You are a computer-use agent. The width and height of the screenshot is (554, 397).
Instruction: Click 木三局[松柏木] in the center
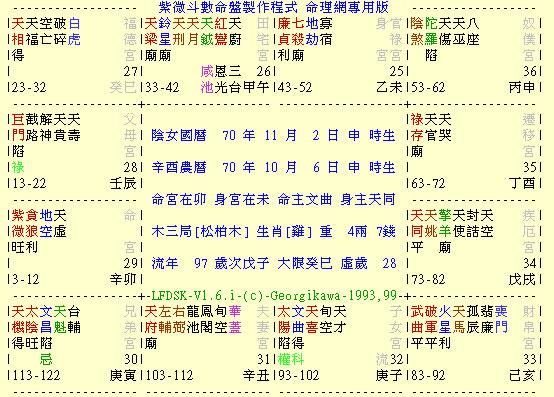[x=200, y=232]
